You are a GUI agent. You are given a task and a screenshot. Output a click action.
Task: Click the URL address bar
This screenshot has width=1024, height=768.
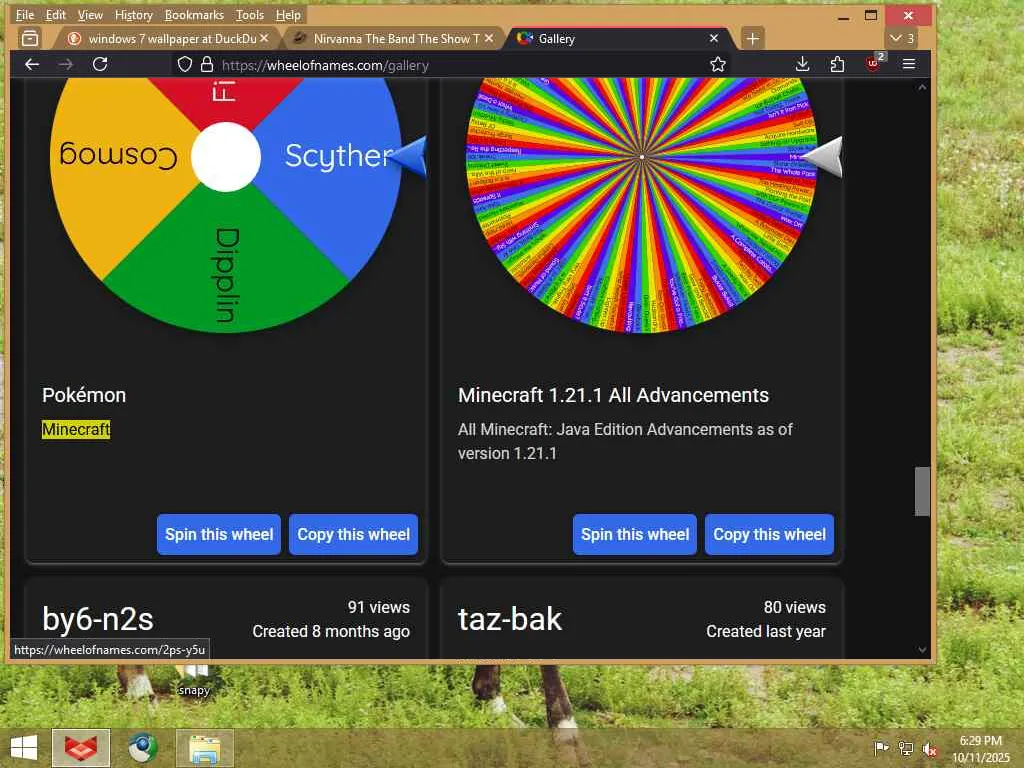(451, 65)
